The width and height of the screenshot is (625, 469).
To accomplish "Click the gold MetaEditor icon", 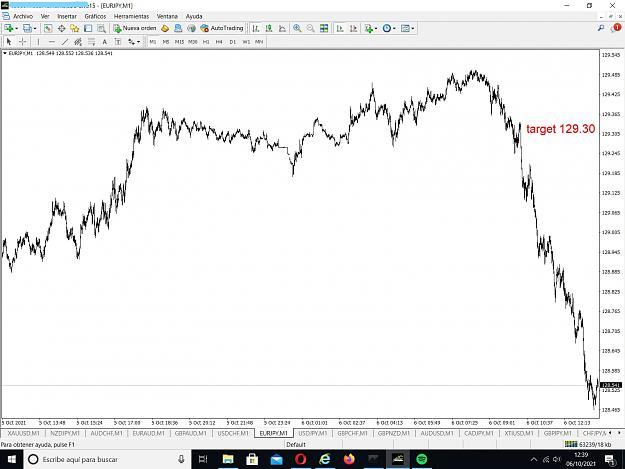I will coord(165,28).
